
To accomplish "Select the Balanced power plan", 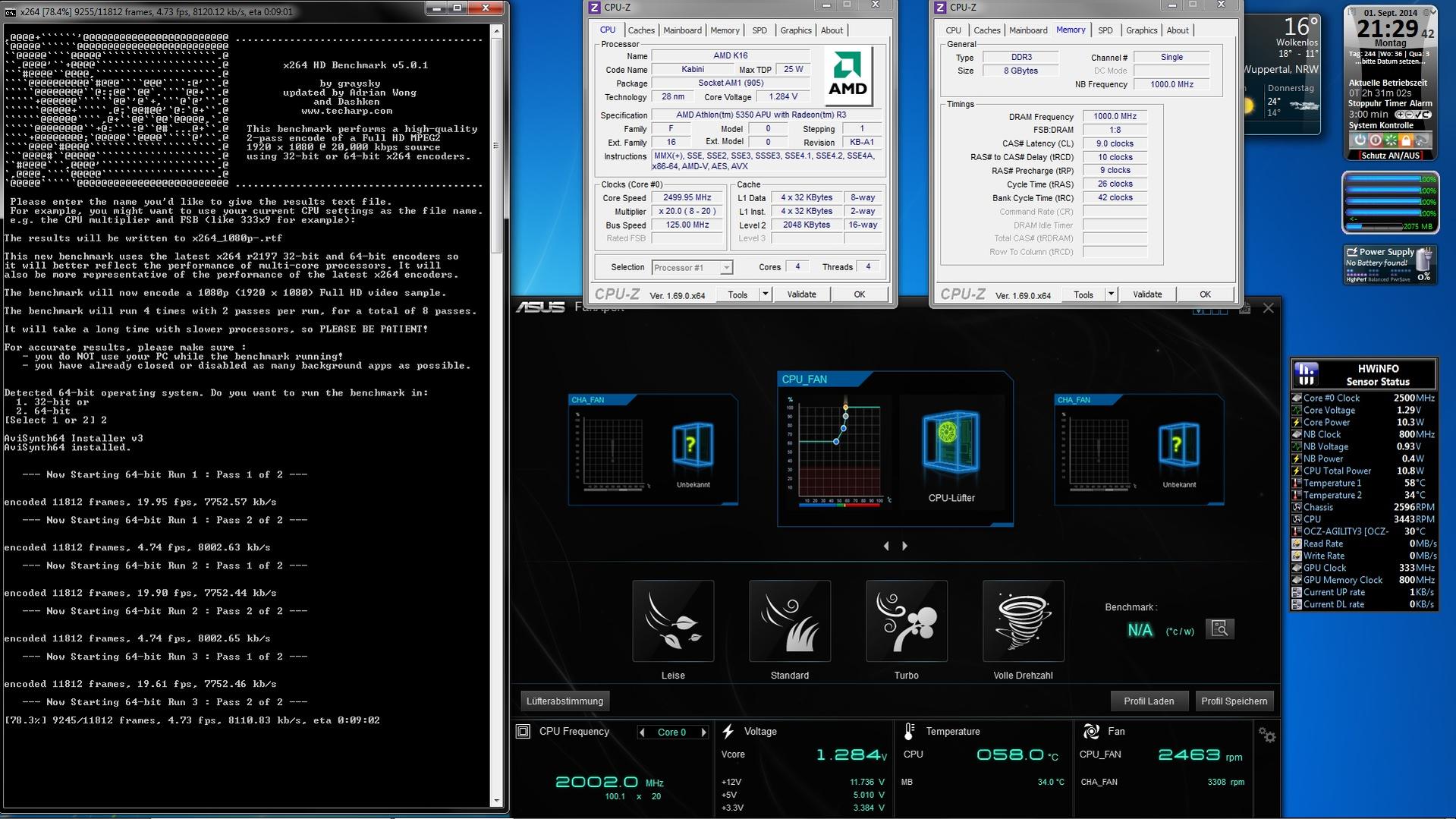I will (x=1380, y=279).
